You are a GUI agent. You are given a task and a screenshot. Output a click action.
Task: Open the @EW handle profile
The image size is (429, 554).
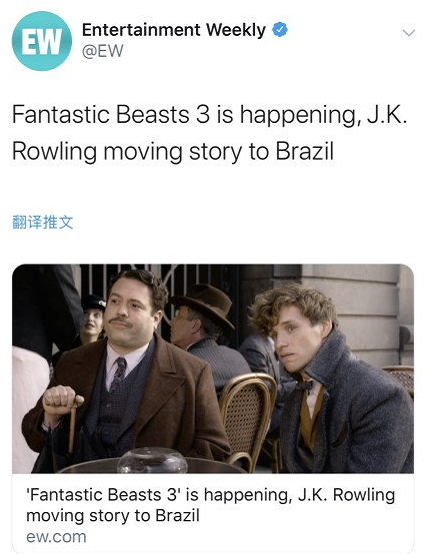[x=102, y=51]
